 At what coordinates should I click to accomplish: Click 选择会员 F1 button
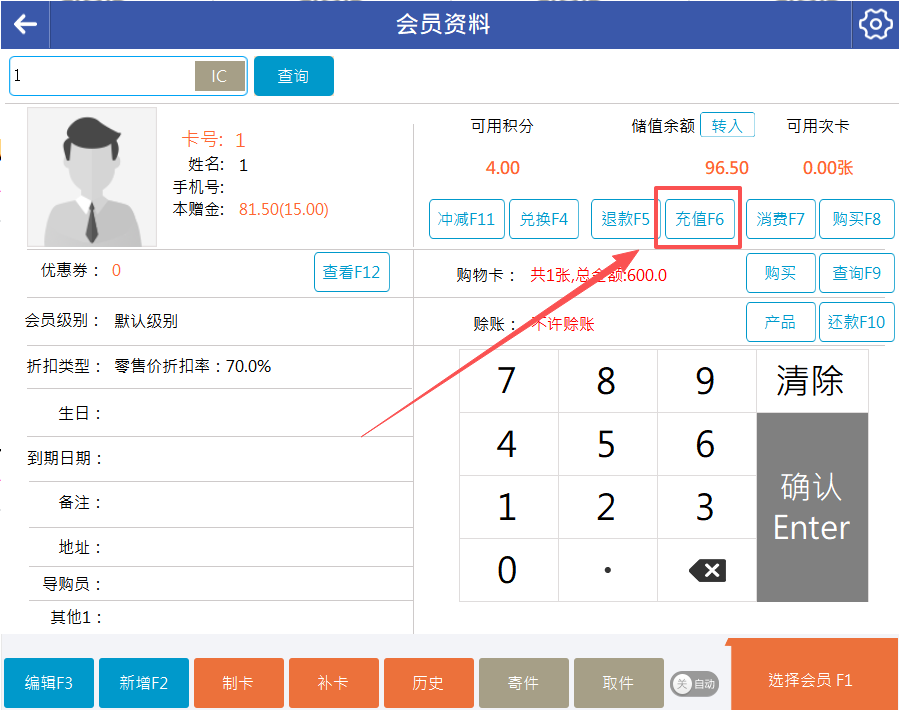point(811,680)
